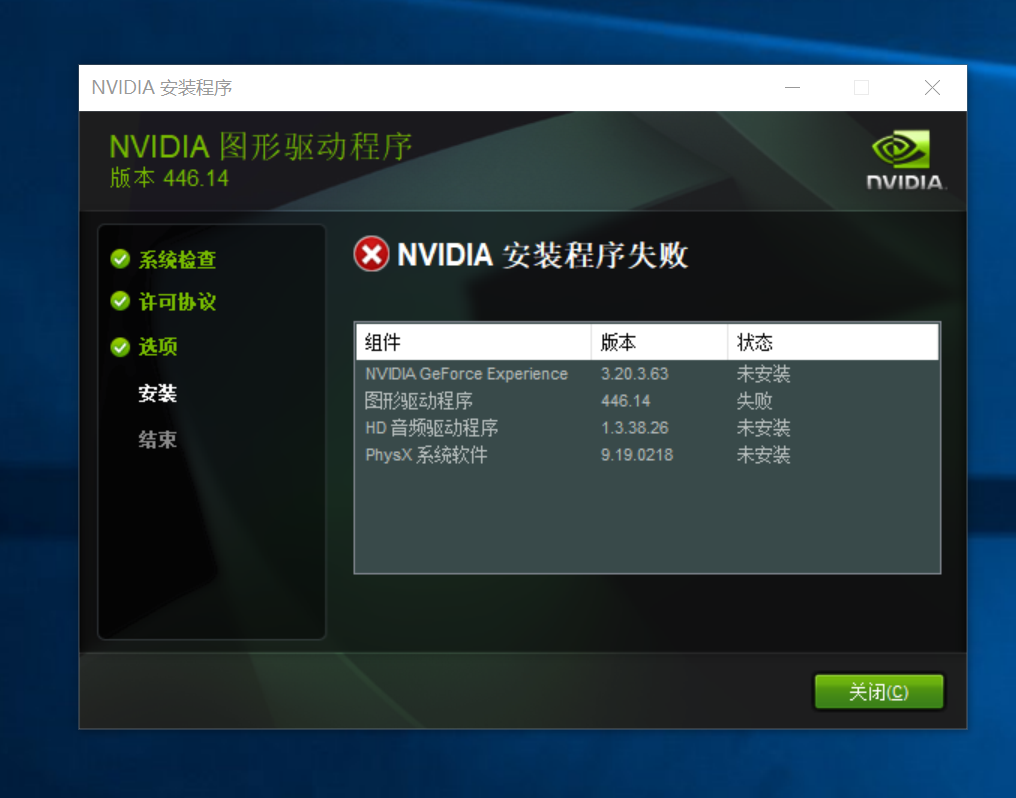Click green checkmark beside 选项
The image size is (1016, 798).
120,347
